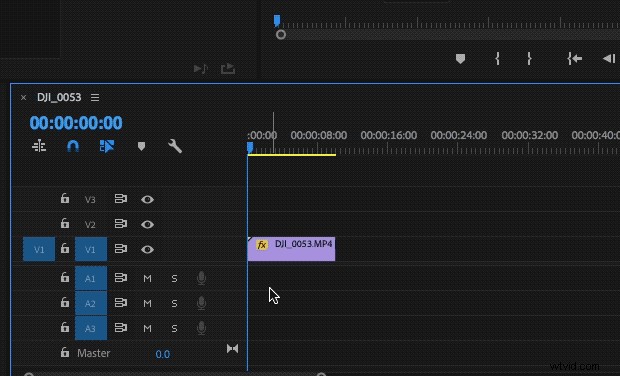Select the DJI_0053 sequence tab

point(59,97)
